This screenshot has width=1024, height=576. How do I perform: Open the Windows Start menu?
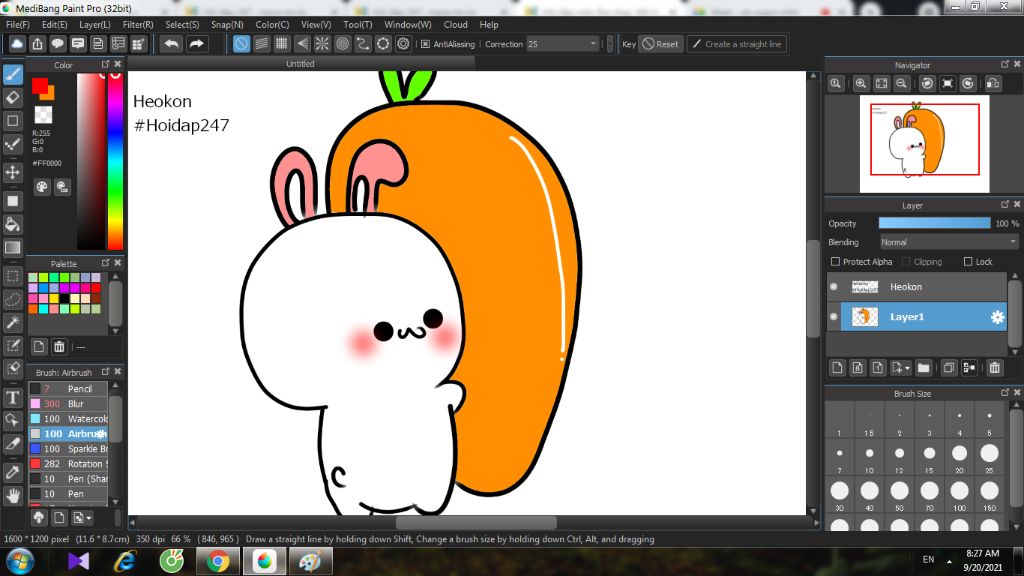click(x=20, y=562)
